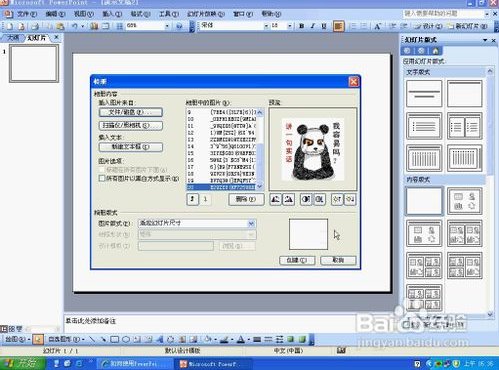The height and width of the screenshot is (370, 499).
Task: Select the Title Slide layout thumbnail
Action: coord(424,94)
